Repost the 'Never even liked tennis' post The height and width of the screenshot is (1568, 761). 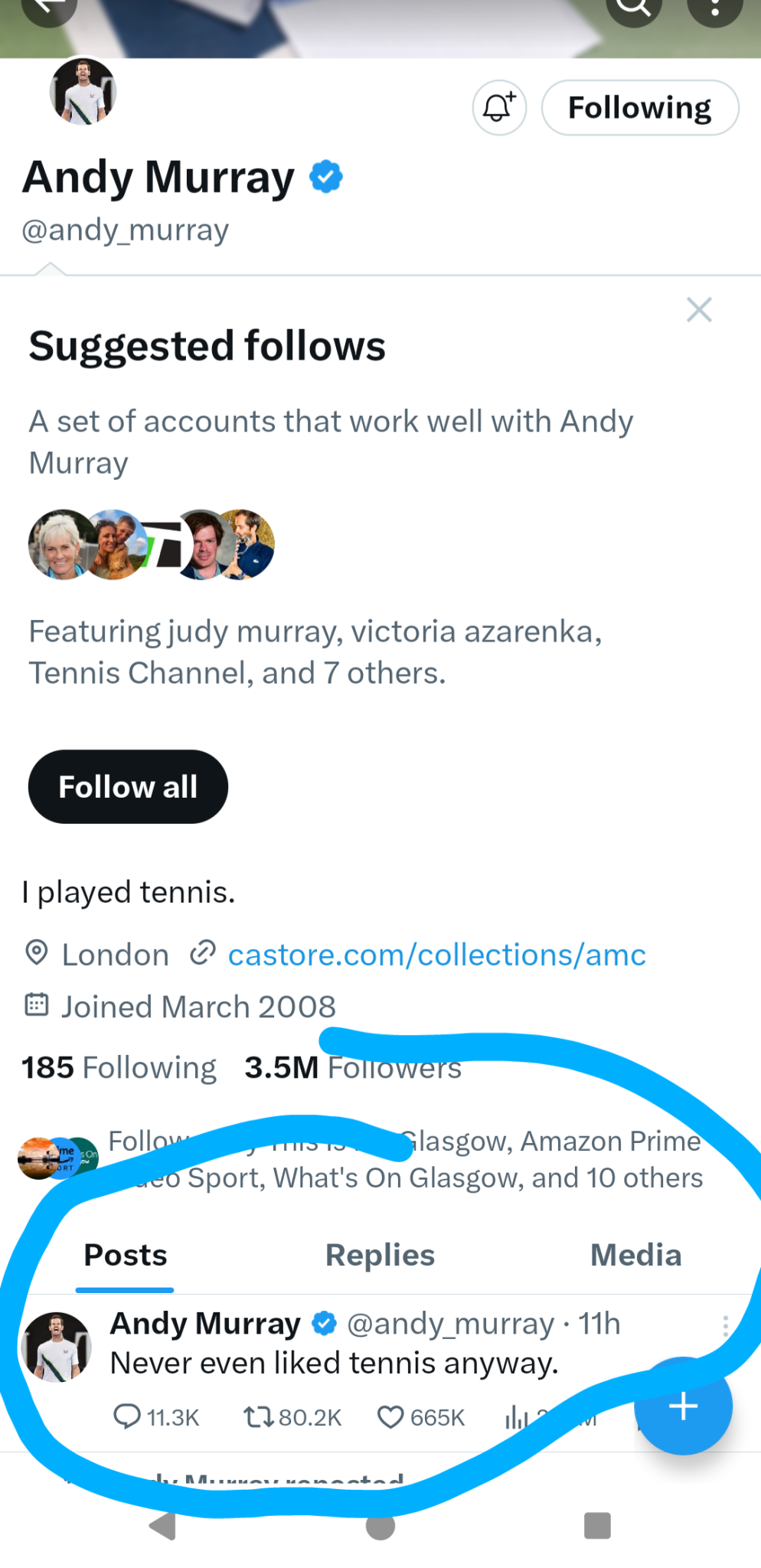[256, 1417]
